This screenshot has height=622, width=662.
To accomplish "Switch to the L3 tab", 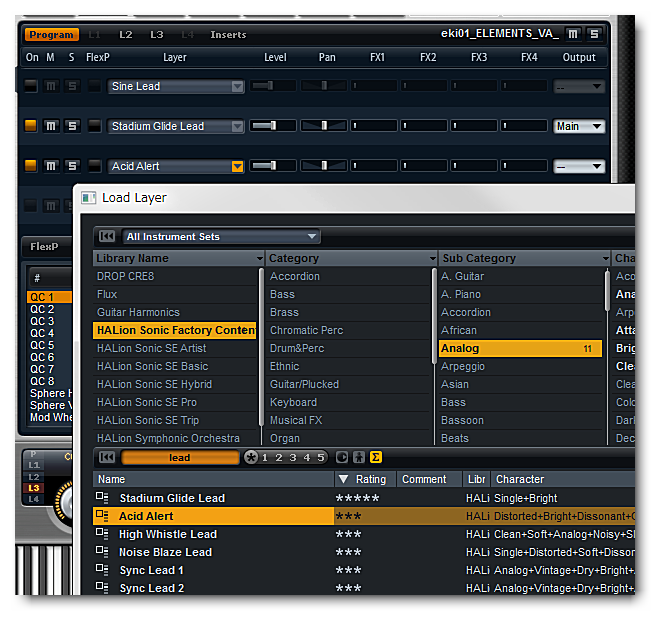I will pos(157,35).
